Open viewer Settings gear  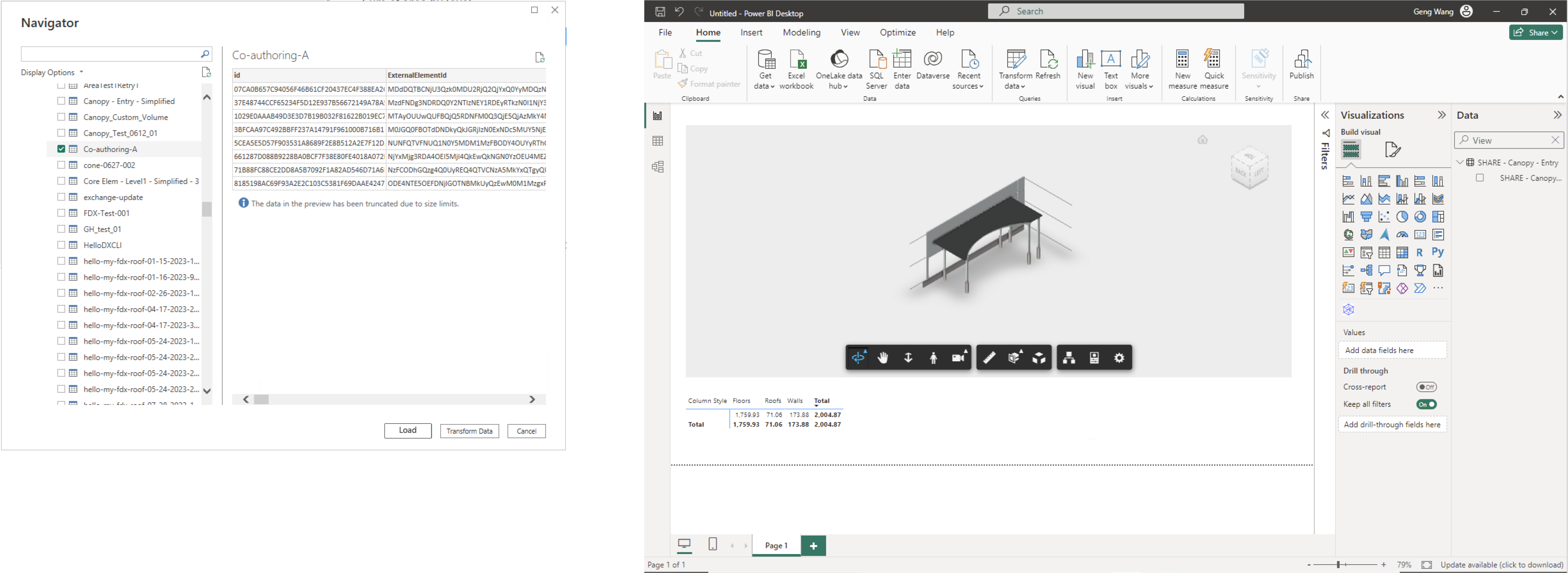tap(1119, 358)
